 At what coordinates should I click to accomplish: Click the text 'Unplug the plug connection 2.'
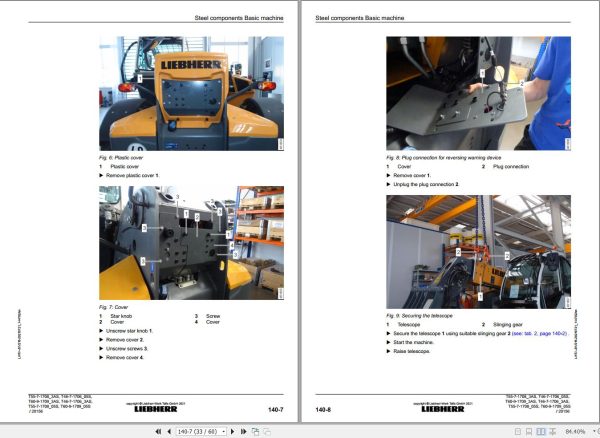pos(426,184)
